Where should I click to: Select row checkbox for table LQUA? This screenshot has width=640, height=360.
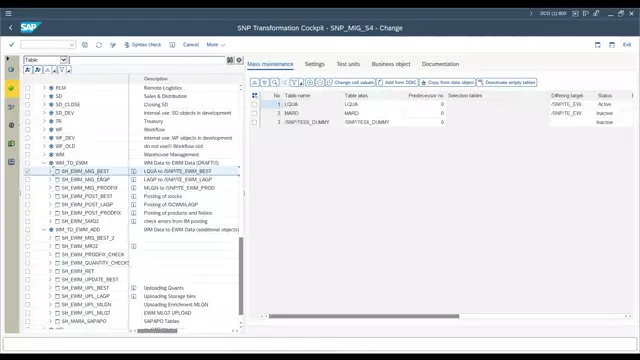(254, 104)
